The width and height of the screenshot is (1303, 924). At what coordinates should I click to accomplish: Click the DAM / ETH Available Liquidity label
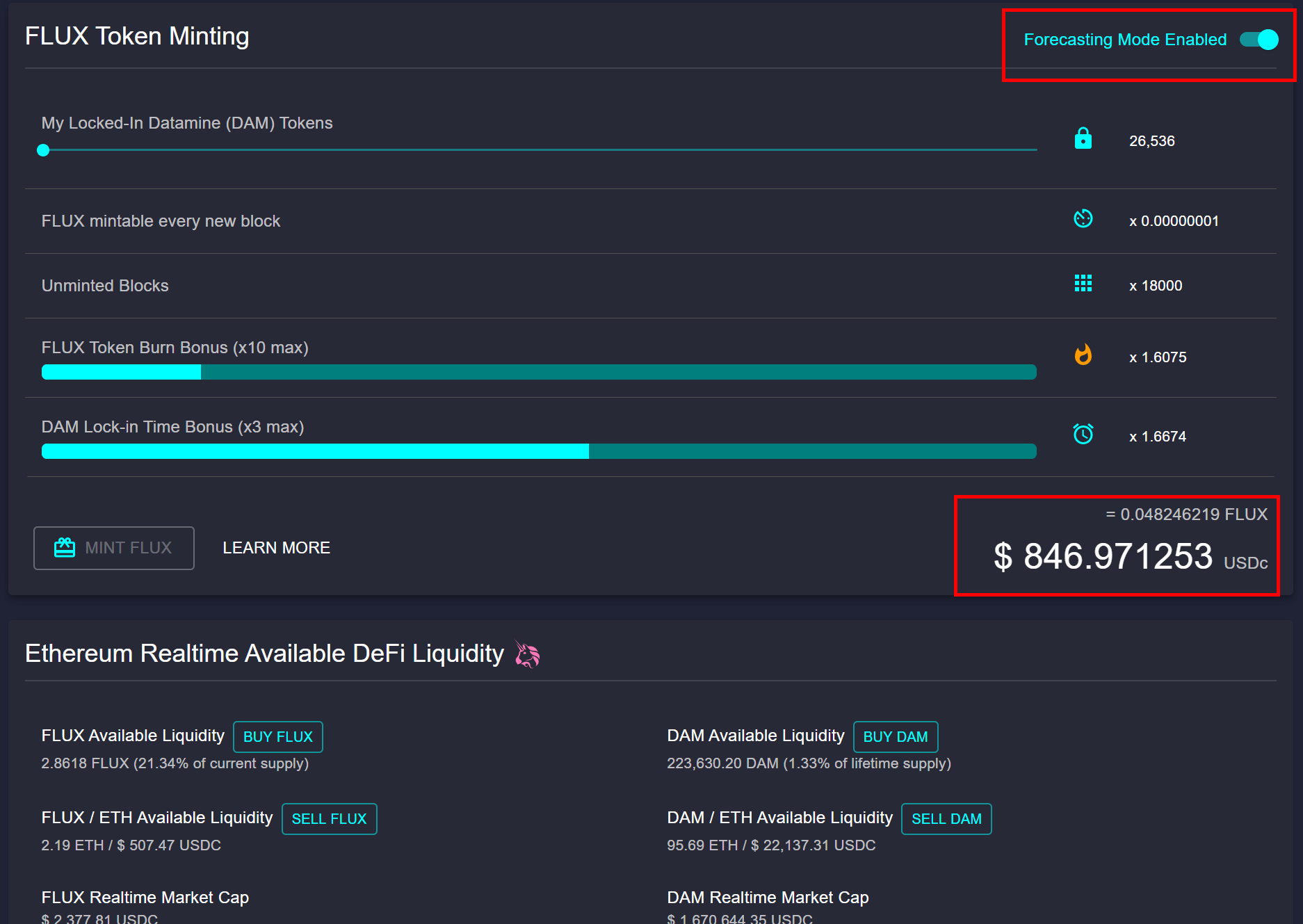pyautogui.click(x=779, y=818)
